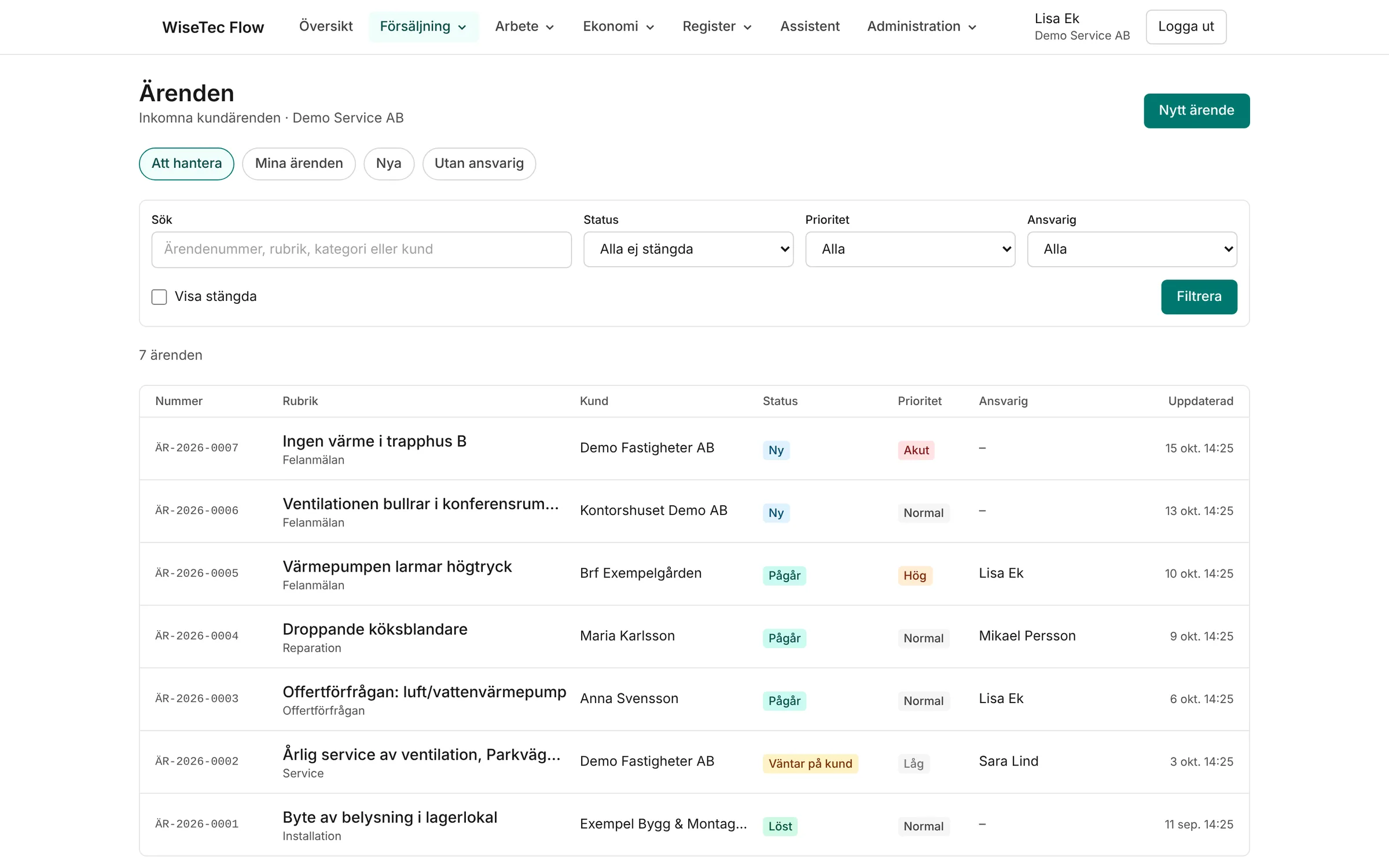Screen dimensions: 1389x868
Task: Click the Hög priority badge
Action: point(915,576)
